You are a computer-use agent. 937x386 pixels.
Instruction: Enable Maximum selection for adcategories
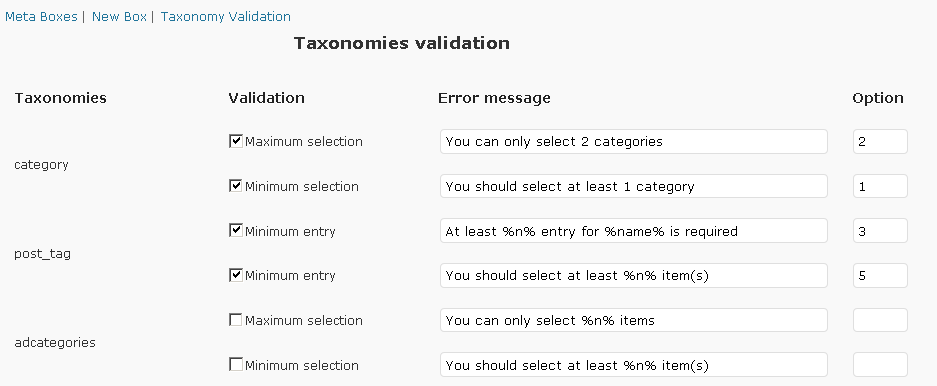(235, 320)
